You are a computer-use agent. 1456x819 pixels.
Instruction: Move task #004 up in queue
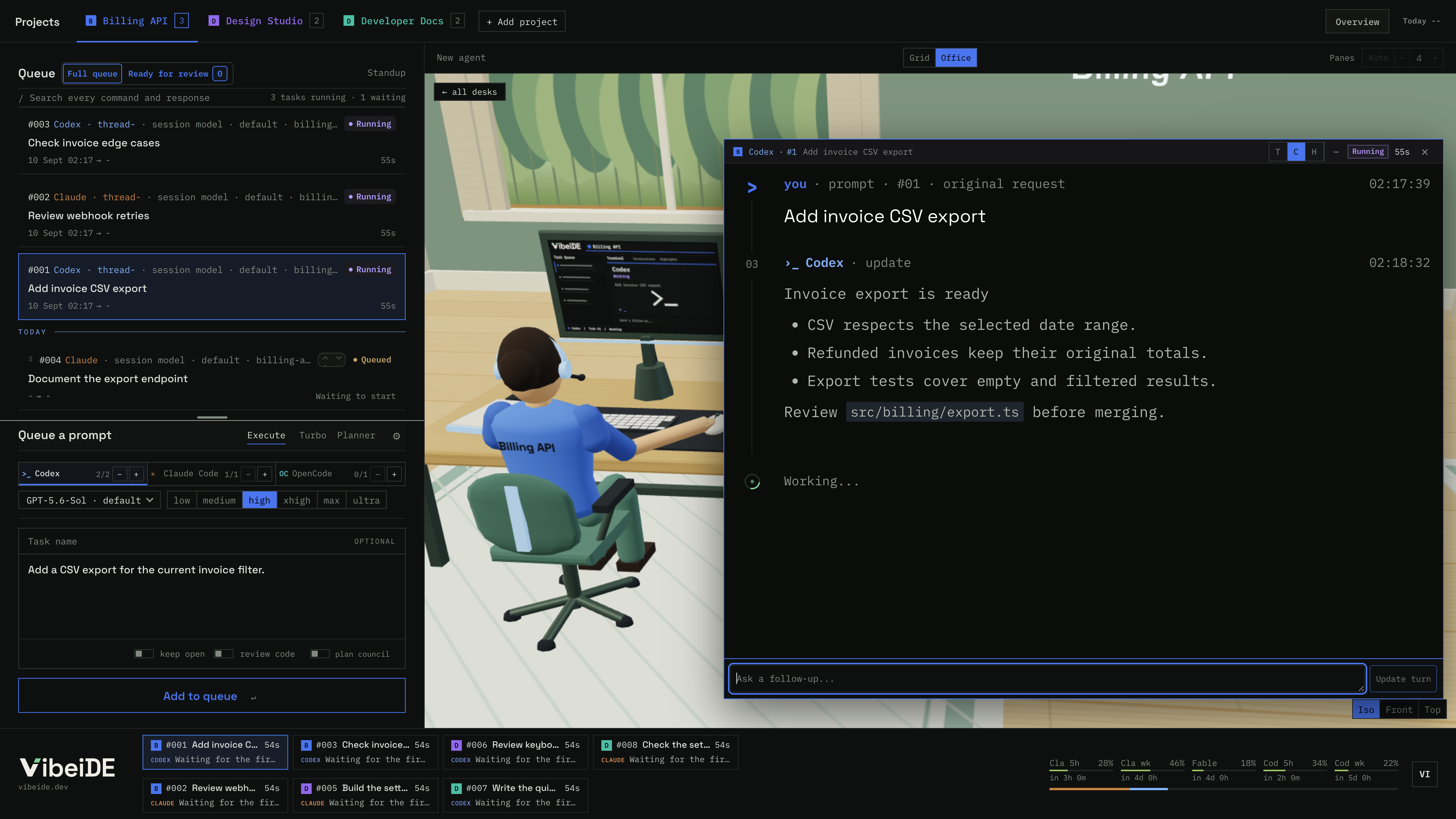(325, 359)
